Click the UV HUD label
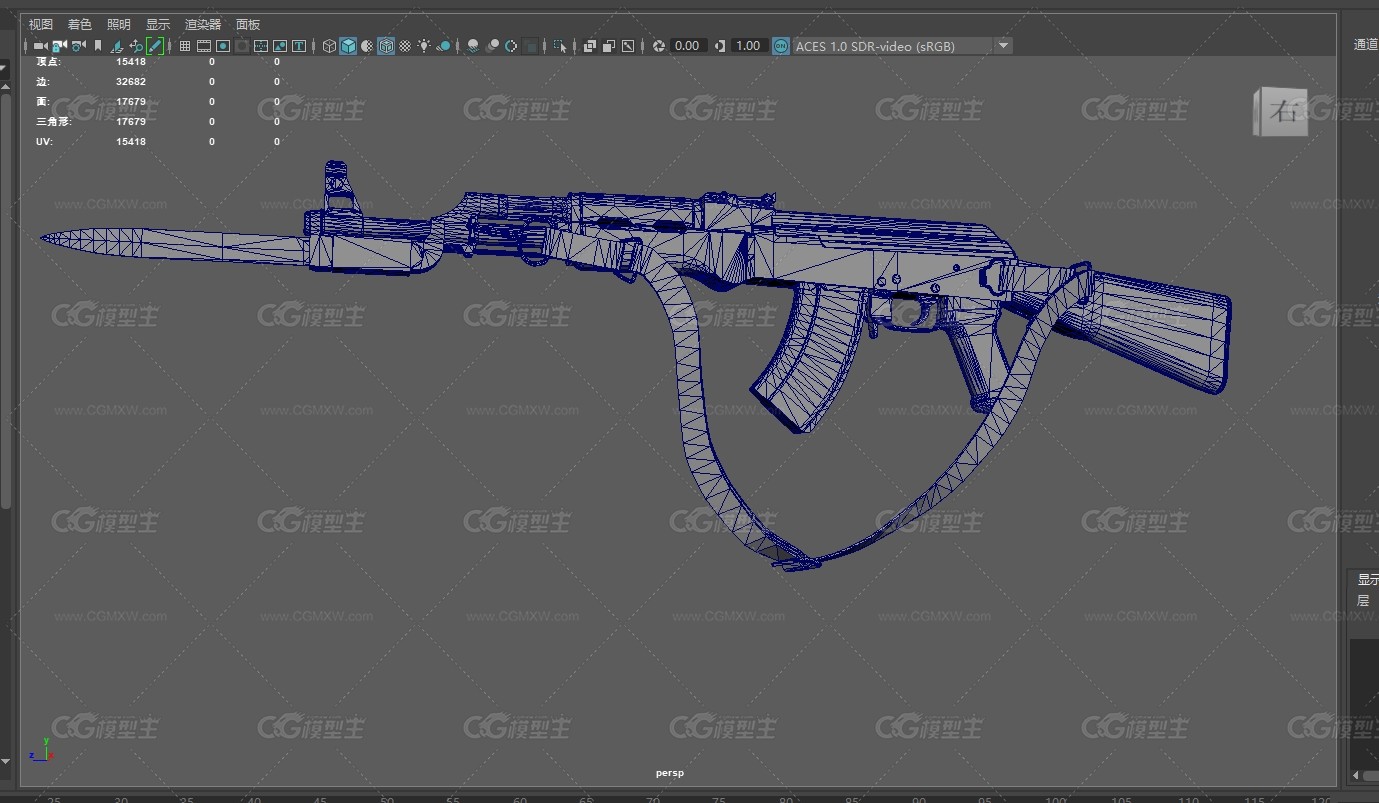 (44, 142)
